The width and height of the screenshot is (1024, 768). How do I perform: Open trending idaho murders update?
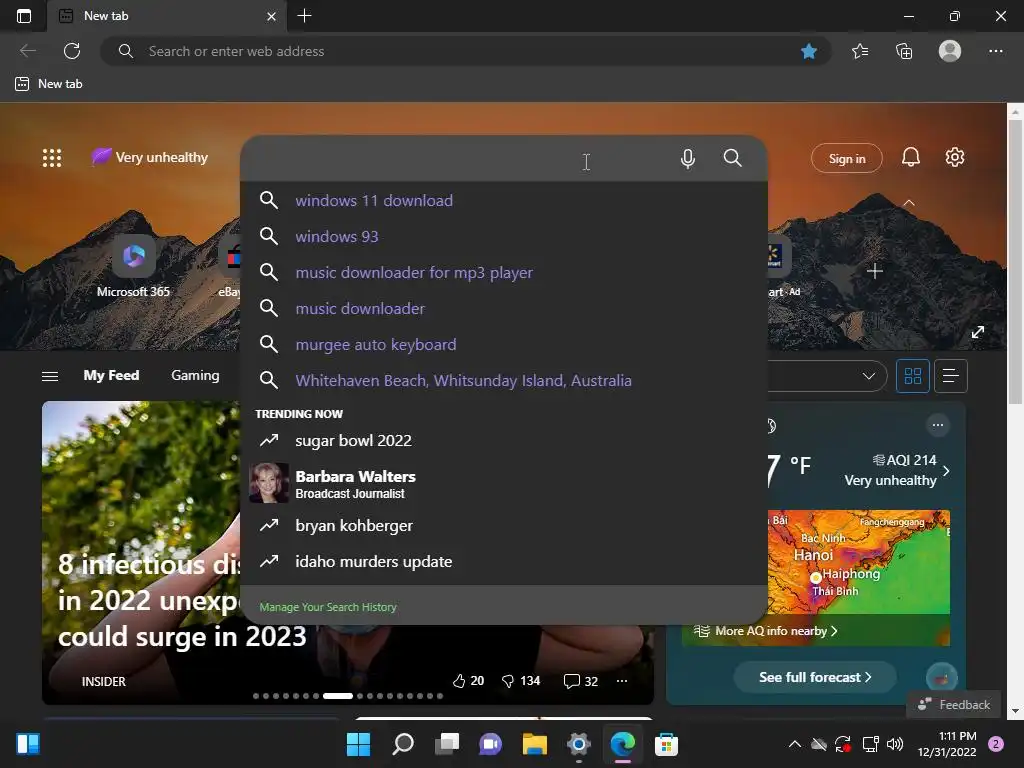point(504,562)
